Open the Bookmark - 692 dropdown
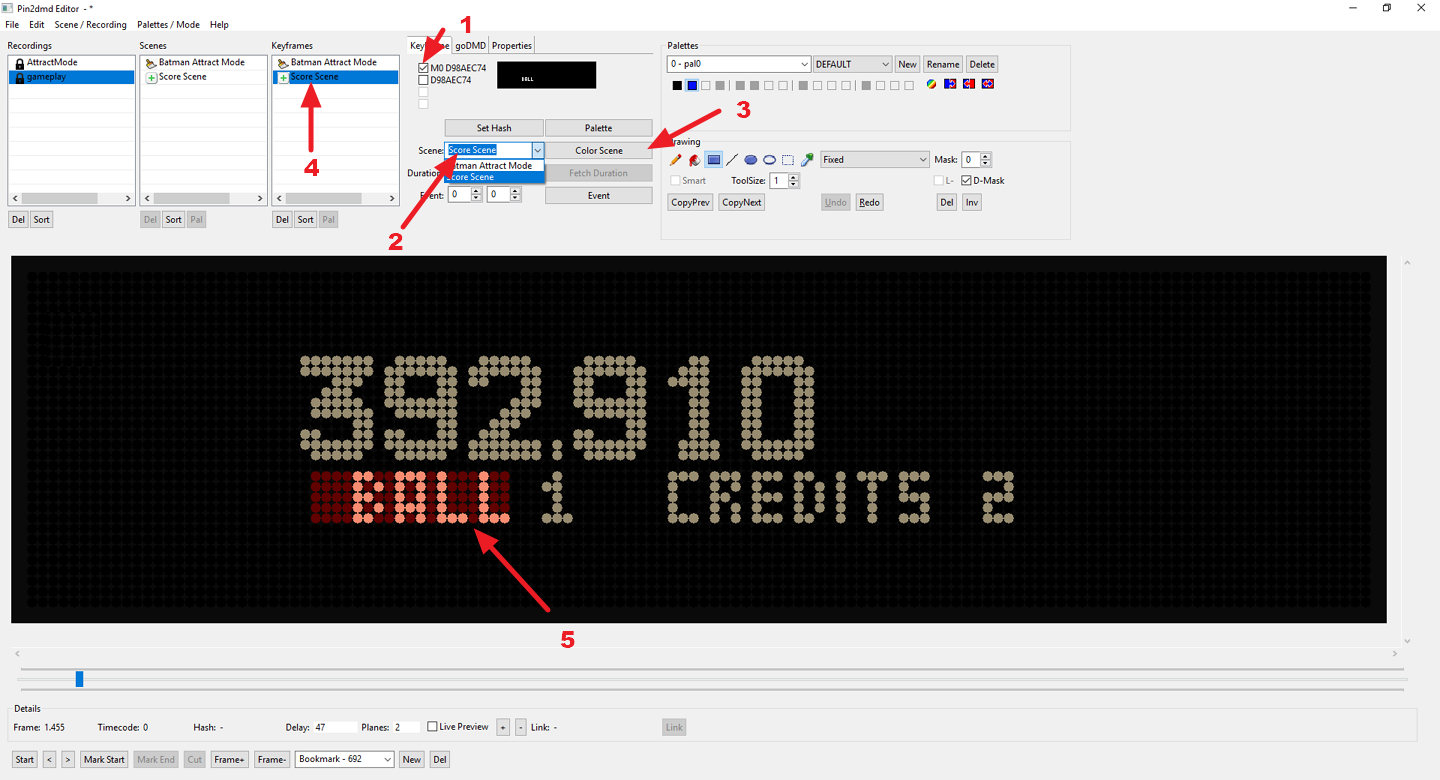 click(x=344, y=759)
